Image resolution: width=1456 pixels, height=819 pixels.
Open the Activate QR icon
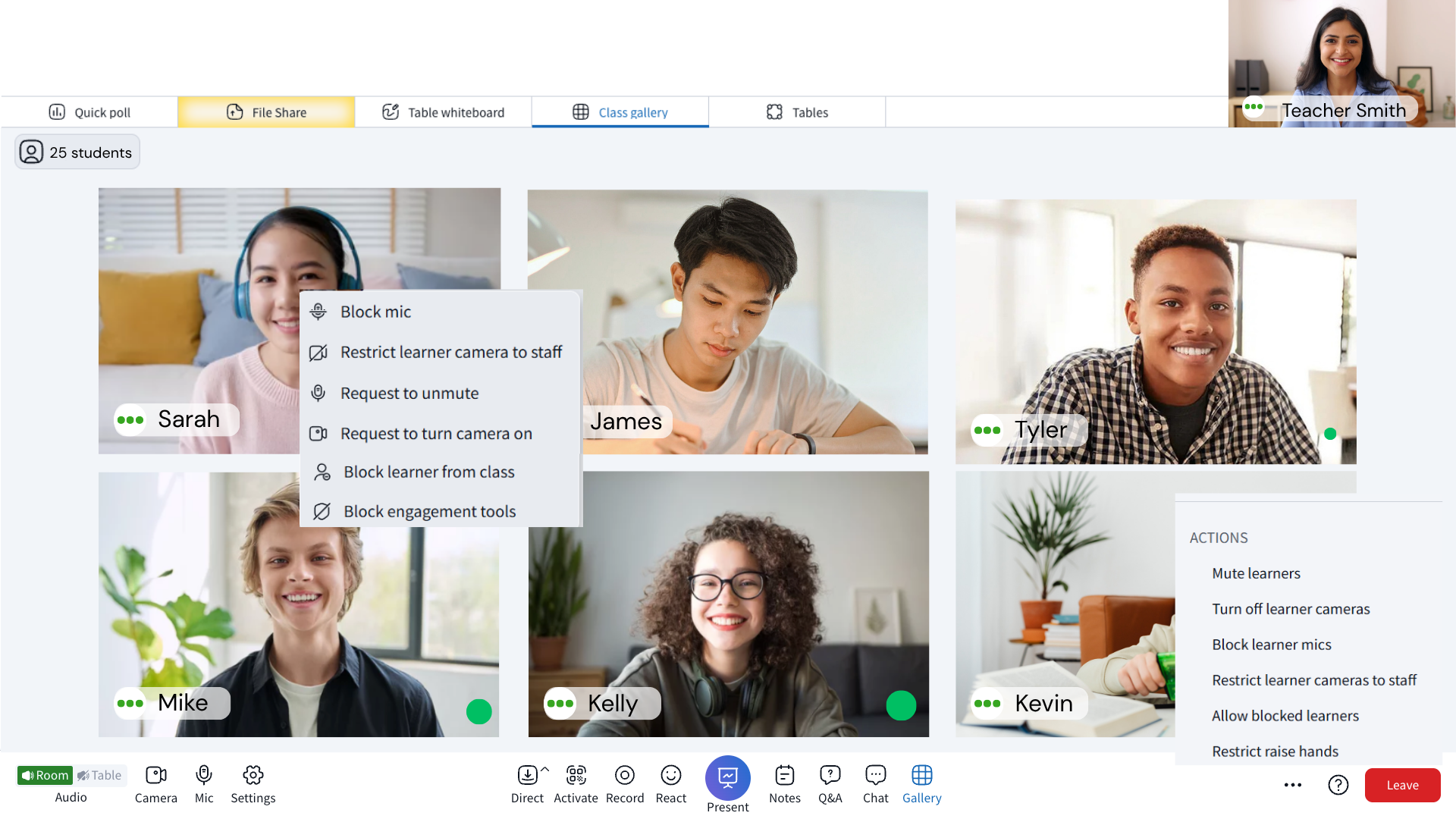[576, 775]
